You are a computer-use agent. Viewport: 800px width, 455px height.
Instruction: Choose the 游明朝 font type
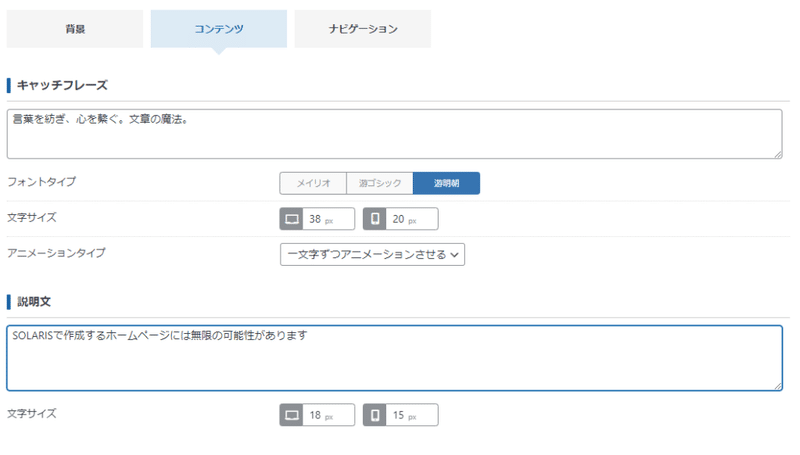click(446, 183)
